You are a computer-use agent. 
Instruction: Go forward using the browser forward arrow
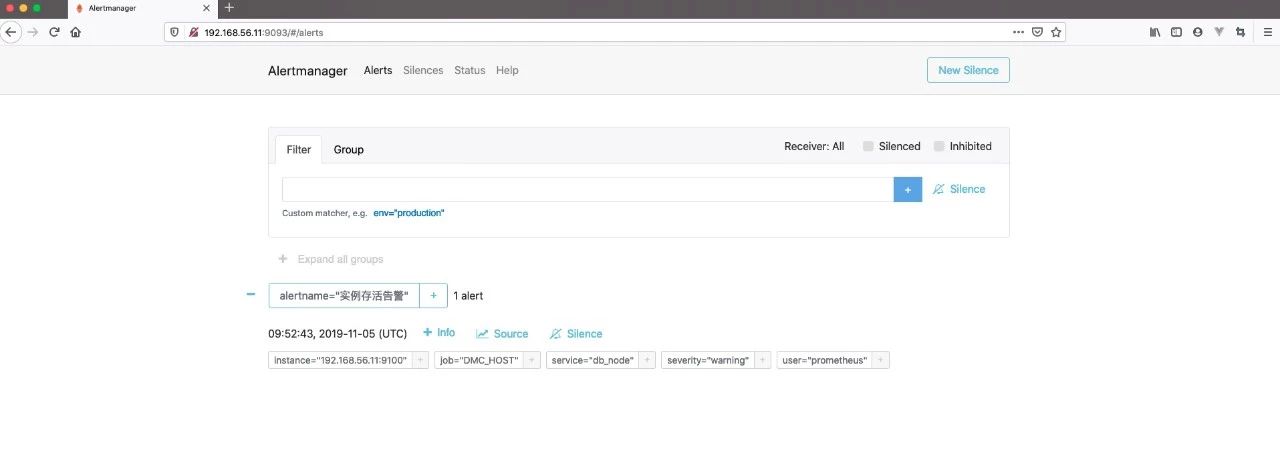[x=32, y=32]
